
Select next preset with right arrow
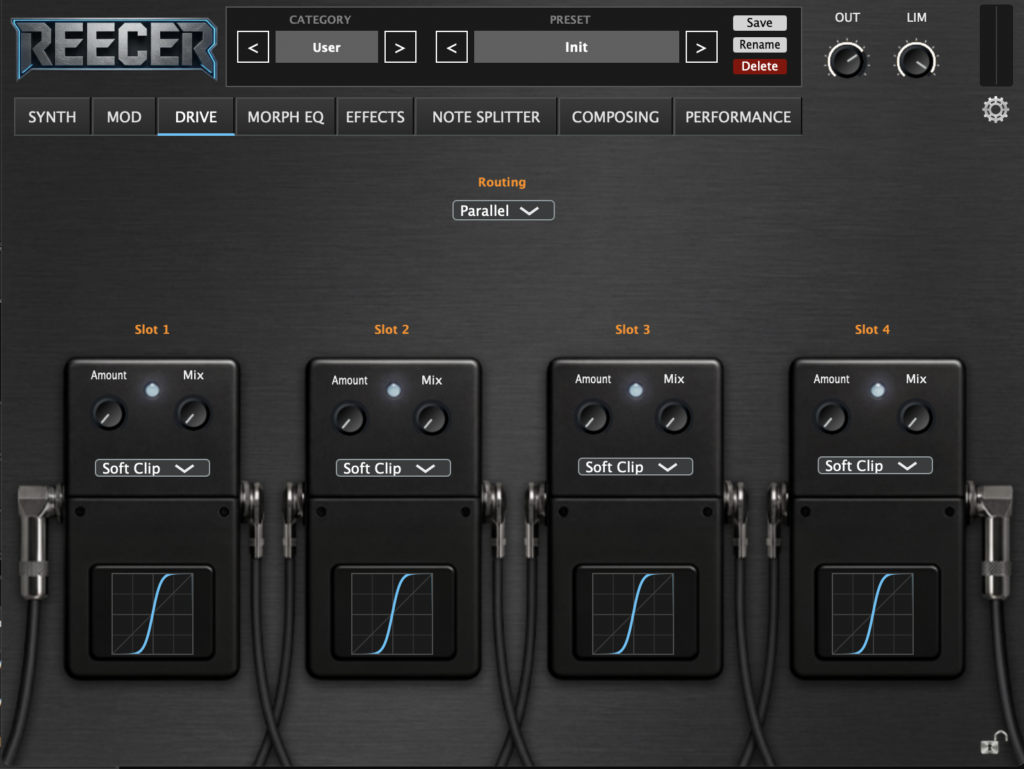coord(701,47)
